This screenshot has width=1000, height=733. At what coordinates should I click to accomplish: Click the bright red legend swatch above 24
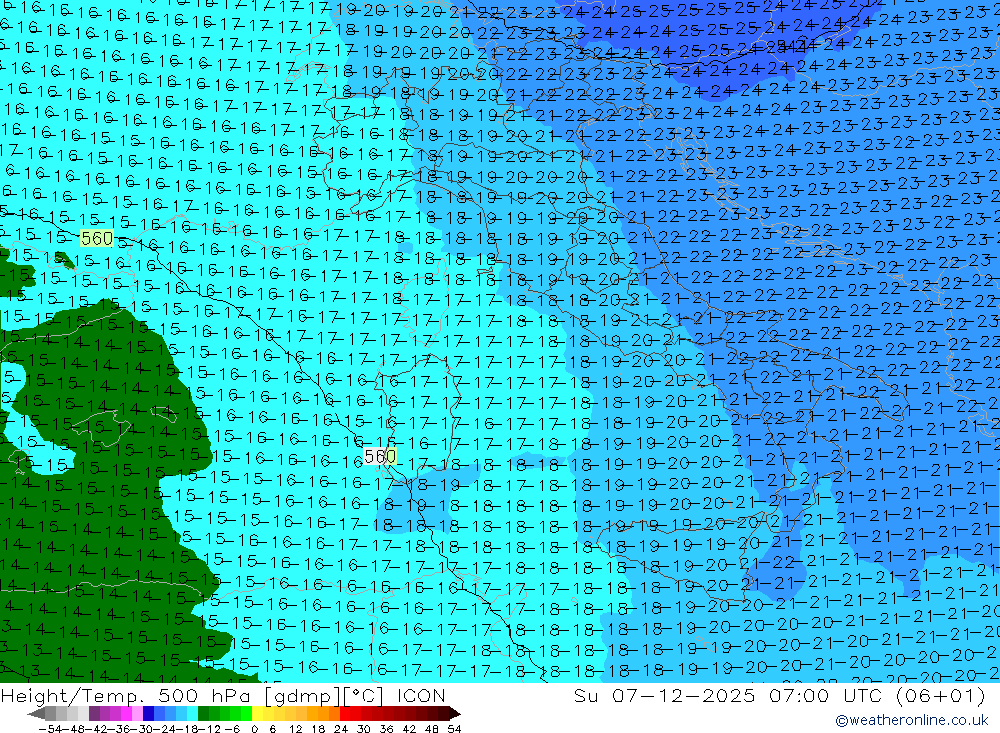[345, 713]
